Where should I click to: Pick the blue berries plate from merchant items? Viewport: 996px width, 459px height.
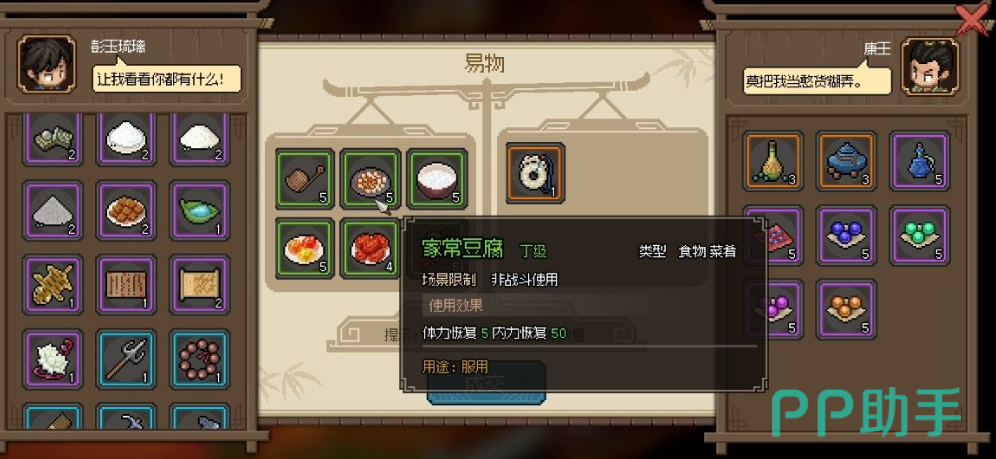[846, 235]
